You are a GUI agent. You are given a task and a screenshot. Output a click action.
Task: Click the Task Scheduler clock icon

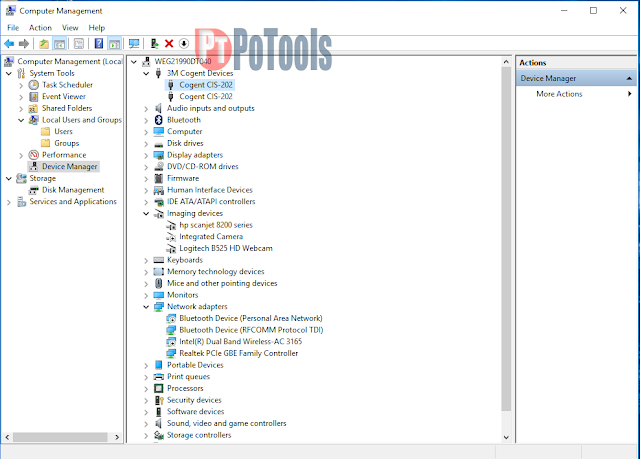pos(33,85)
